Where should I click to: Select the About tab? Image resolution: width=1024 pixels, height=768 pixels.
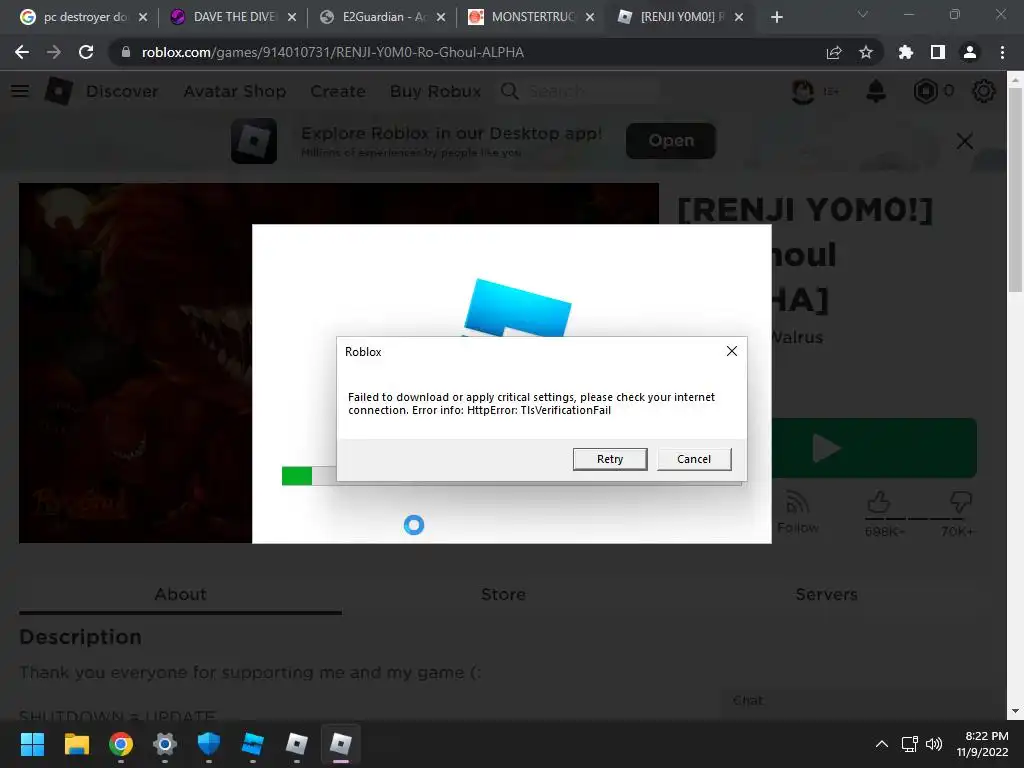click(180, 595)
